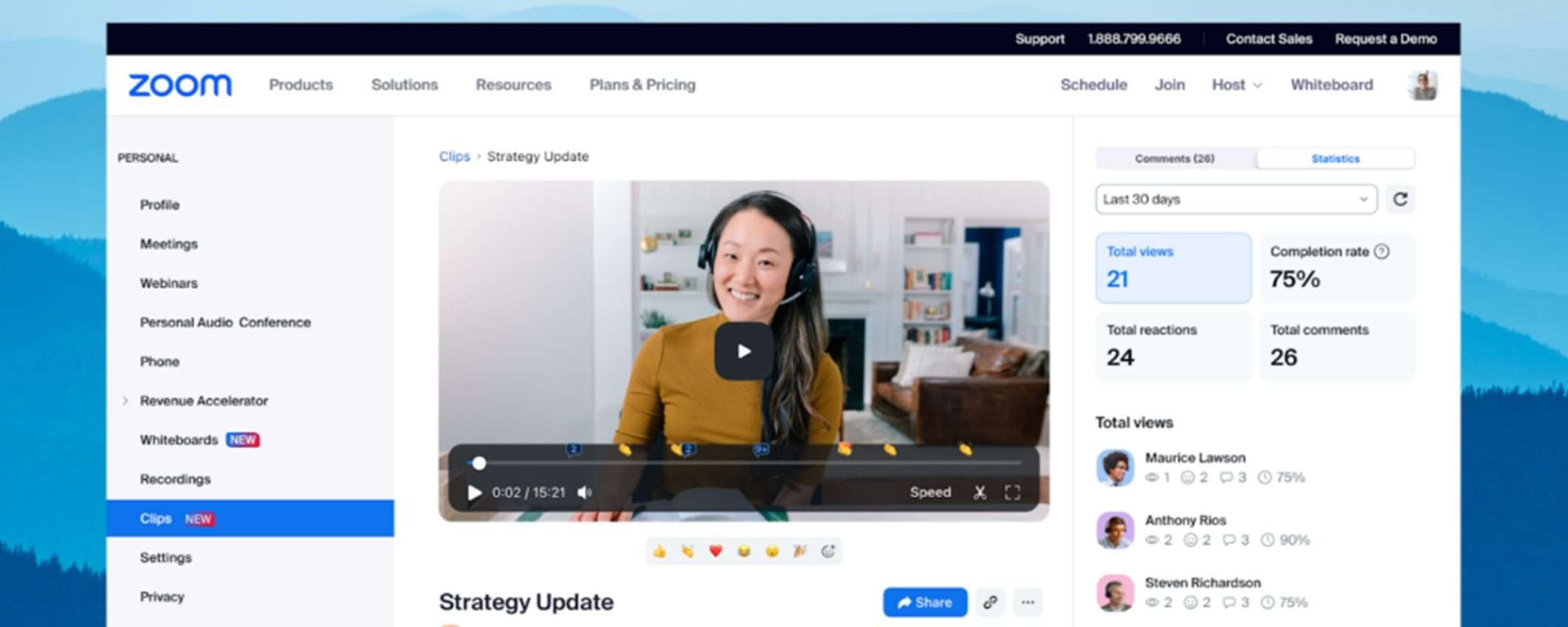Open Phone in the sidebar
Screen dimensions: 1568x627
160,362
